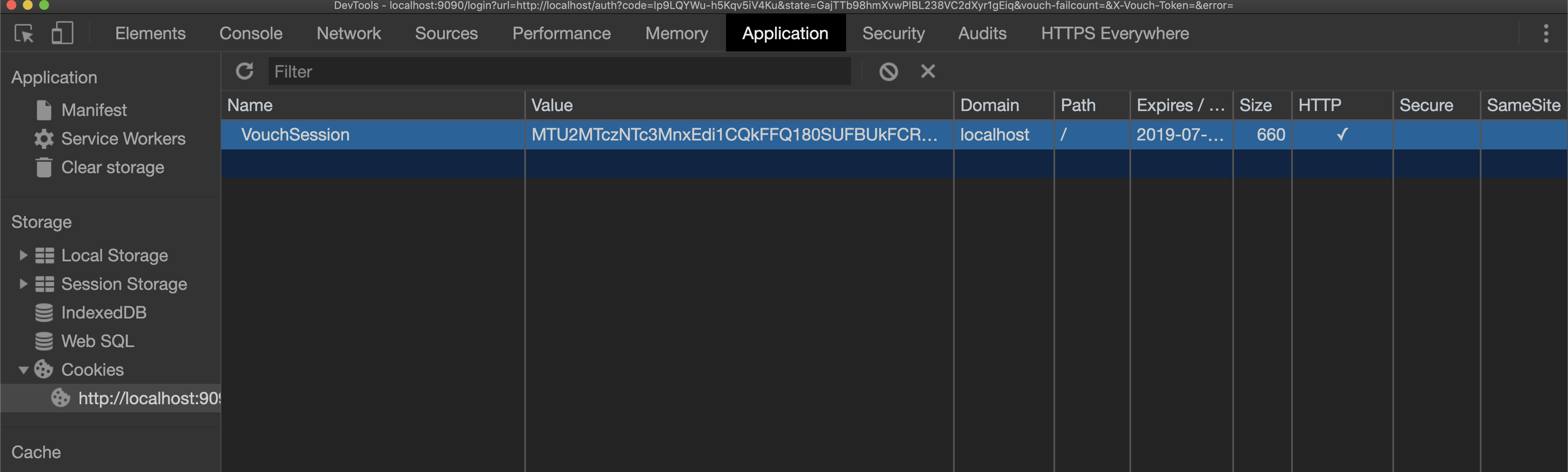The height and width of the screenshot is (472, 1568).
Task: Expand the Local Storage tree
Action: (x=23, y=255)
